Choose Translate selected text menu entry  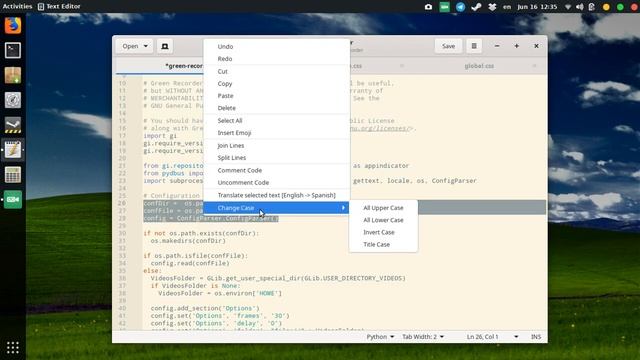pyautogui.click(x=276, y=196)
